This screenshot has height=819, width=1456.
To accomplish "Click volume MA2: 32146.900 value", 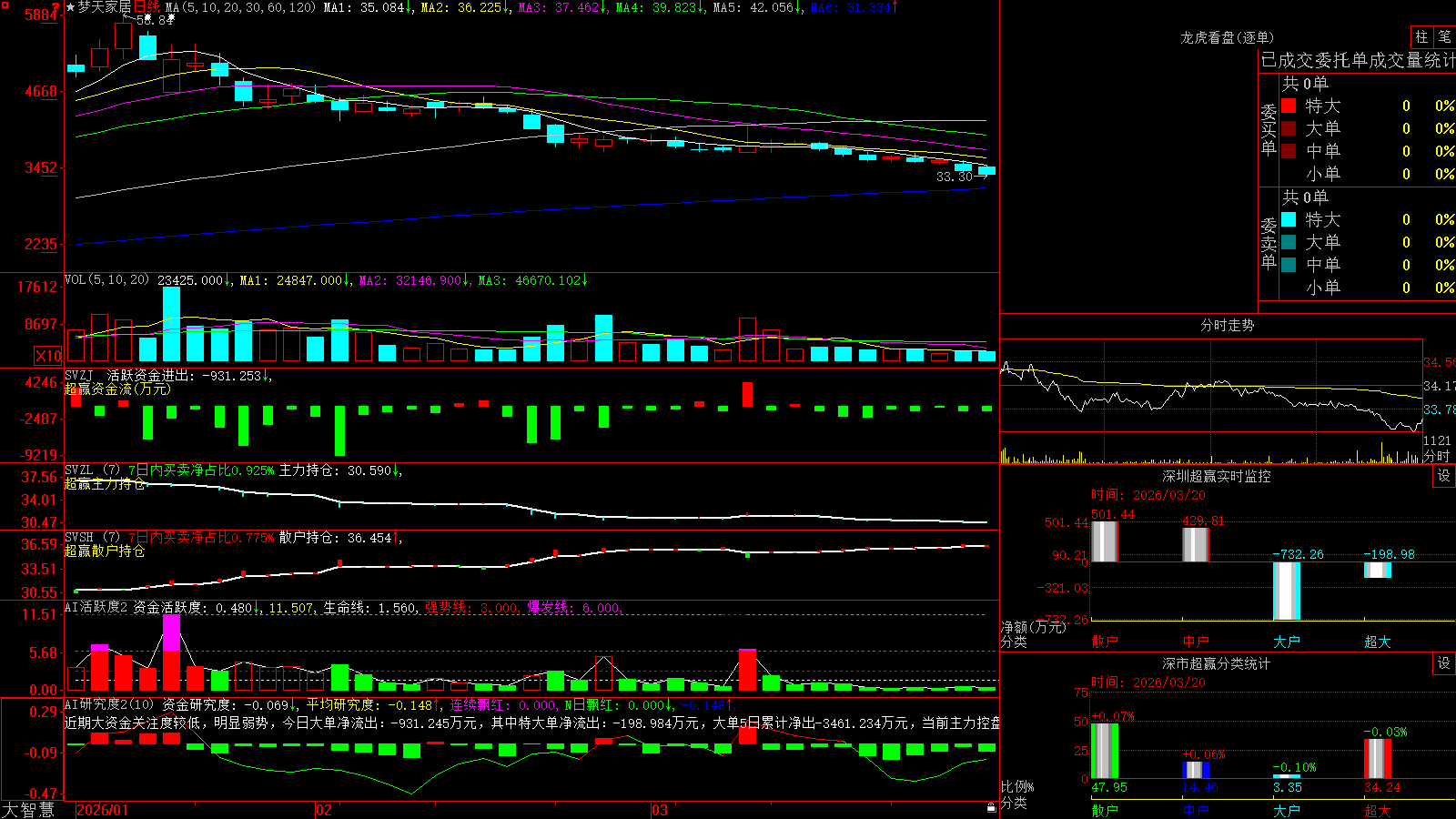I will (x=413, y=280).
